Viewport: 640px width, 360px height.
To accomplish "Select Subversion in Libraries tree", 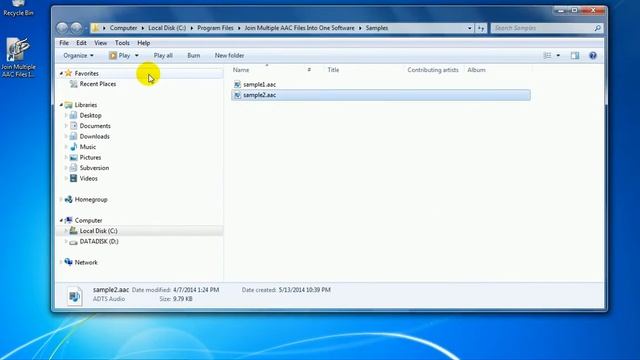I will click(x=94, y=168).
